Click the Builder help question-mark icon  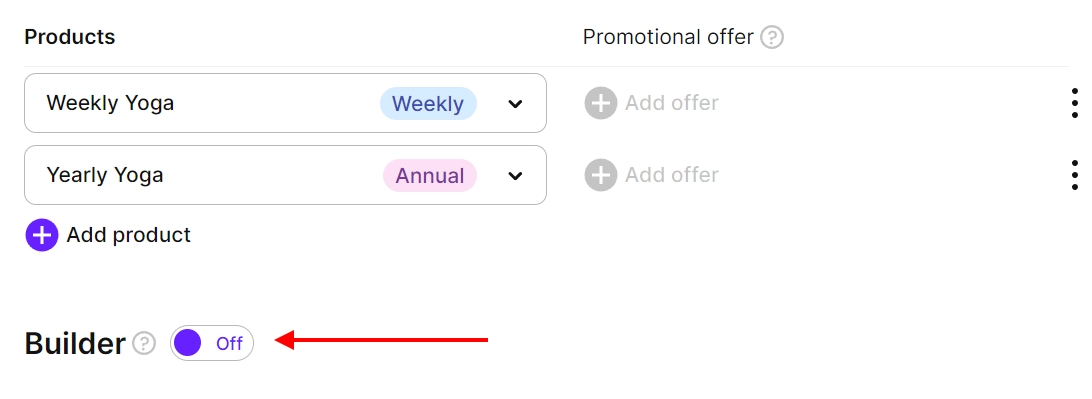coord(144,343)
